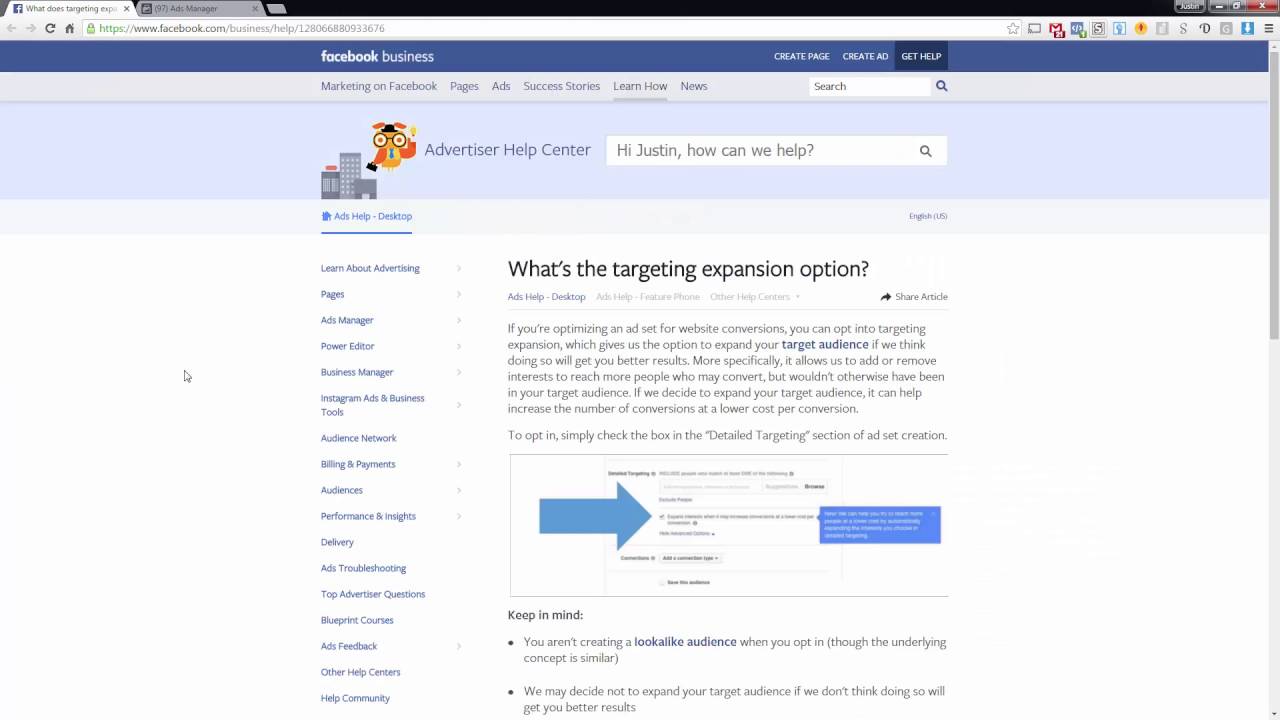Screen dimensions: 1280x720
Task: Open the English (US) language selector
Action: click(928, 216)
